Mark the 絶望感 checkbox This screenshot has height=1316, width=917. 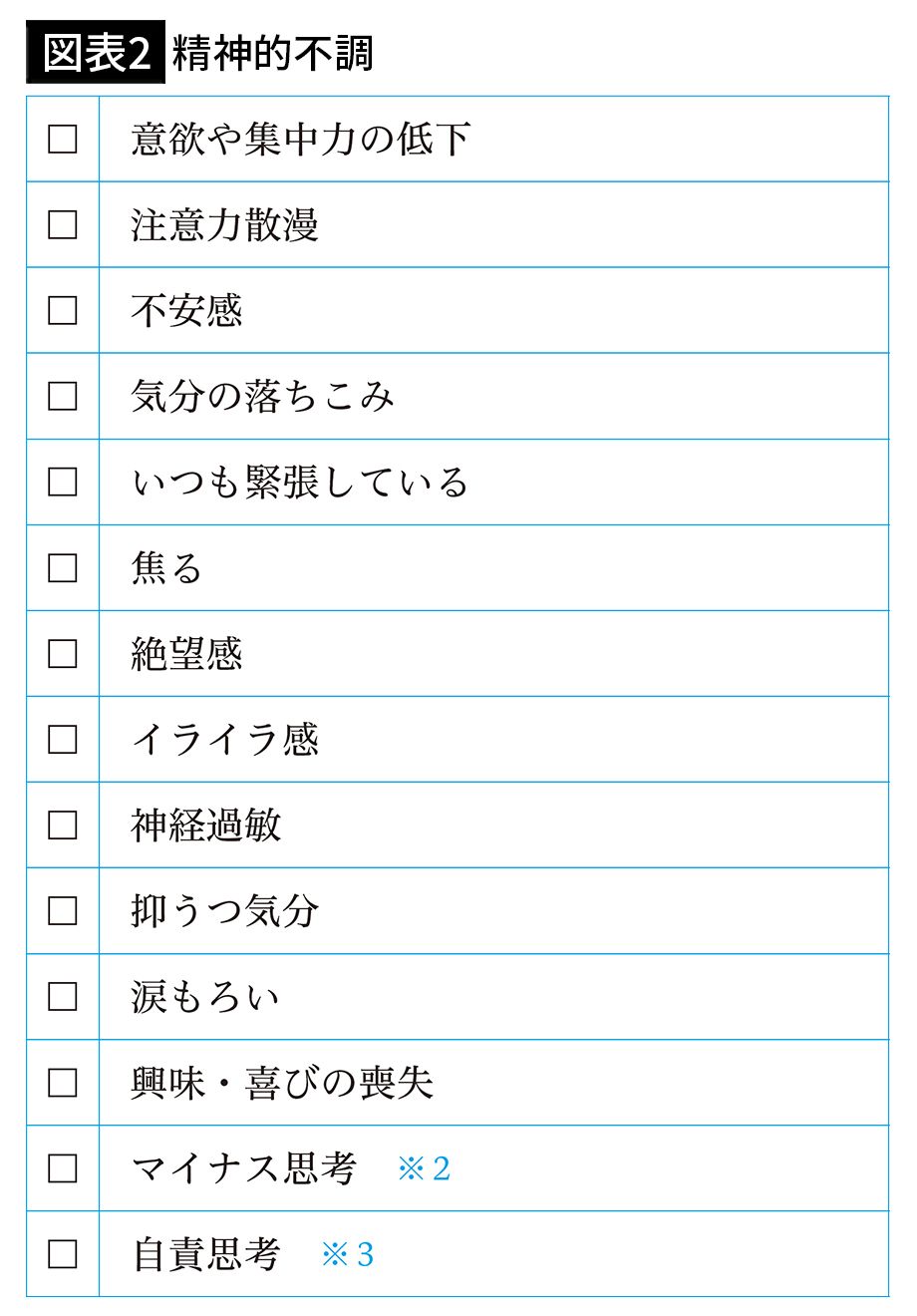click(x=63, y=654)
